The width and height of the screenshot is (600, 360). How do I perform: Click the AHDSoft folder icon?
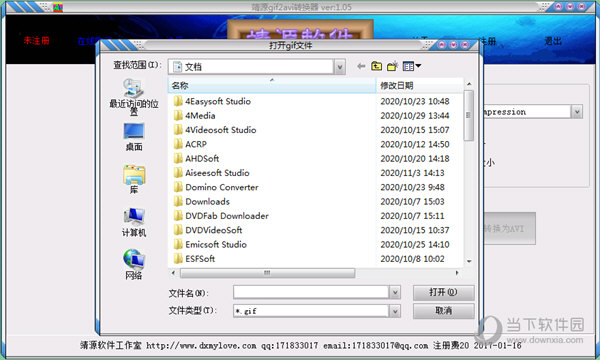[x=178, y=158]
